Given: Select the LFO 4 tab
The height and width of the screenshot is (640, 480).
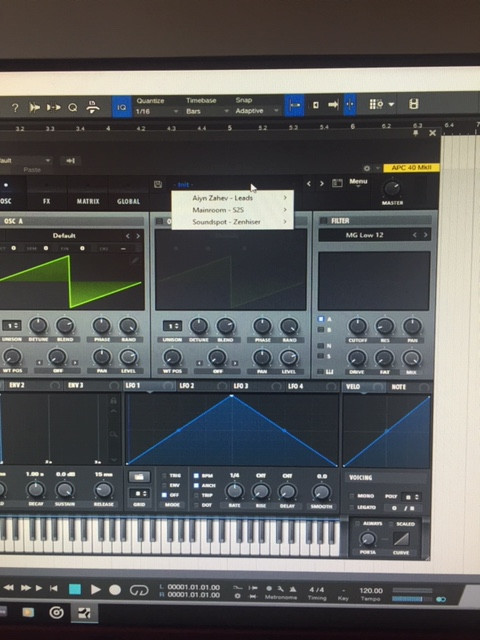Looking at the screenshot, I should 296,386.
